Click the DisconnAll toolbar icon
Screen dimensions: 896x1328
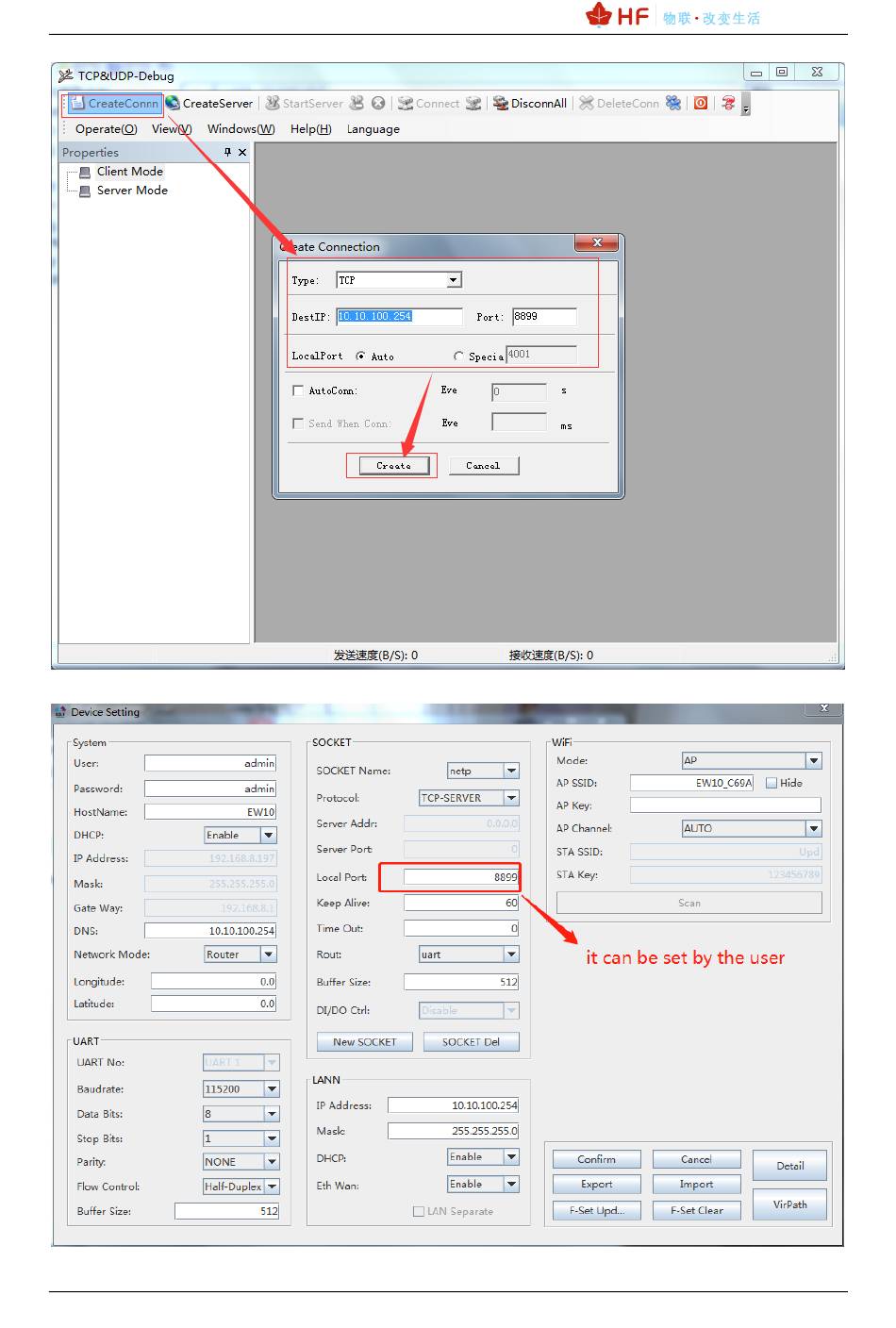pyautogui.click(x=501, y=103)
